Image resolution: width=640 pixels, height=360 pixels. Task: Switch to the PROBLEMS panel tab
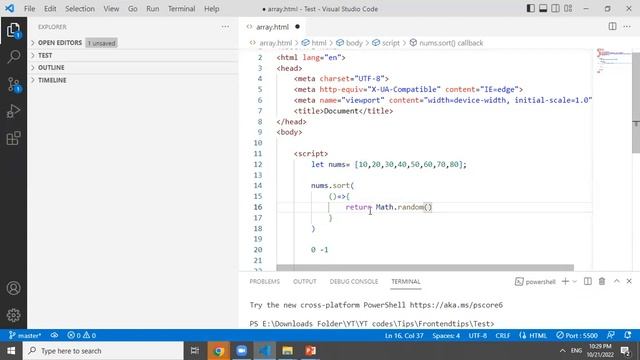[264, 282]
